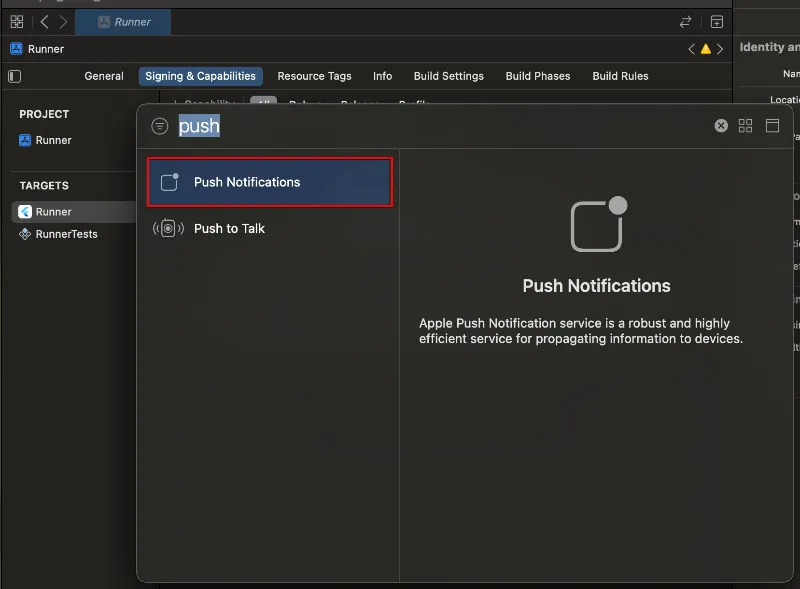The height and width of the screenshot is (589, 800).
Task: Add an editor pane on the right
Action: click(x=717, y=22)
